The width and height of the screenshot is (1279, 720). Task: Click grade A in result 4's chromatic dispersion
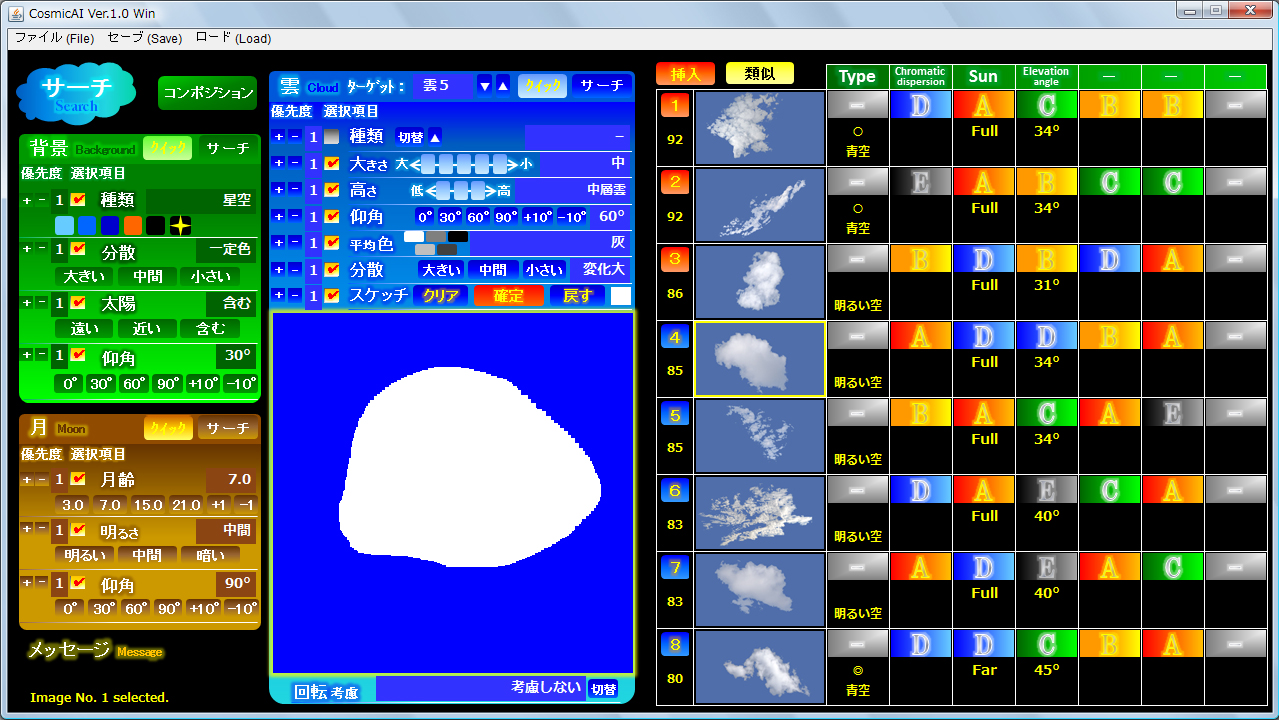pos(920,337)
